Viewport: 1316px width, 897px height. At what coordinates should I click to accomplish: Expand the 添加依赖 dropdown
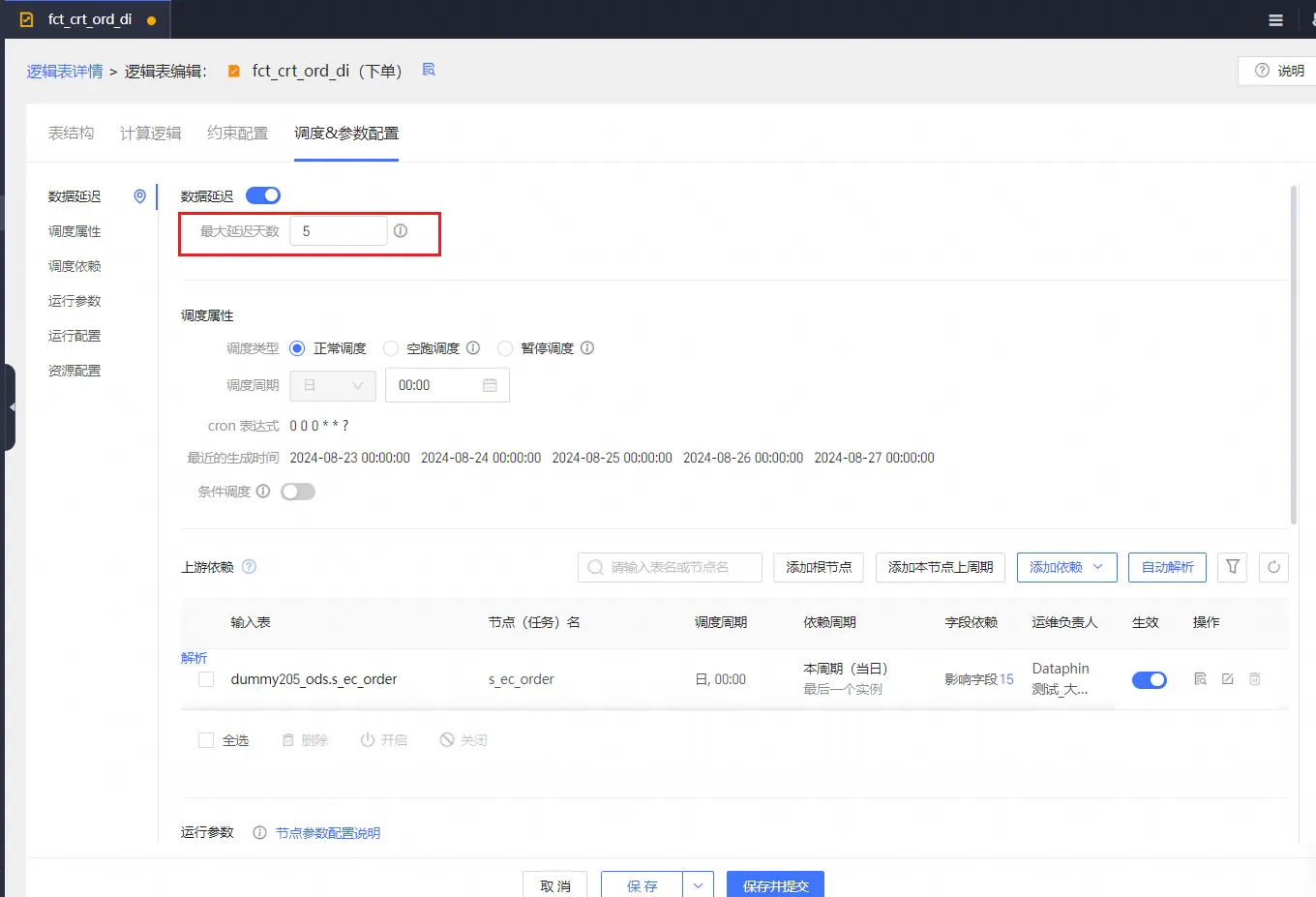tap(1066, 567)
